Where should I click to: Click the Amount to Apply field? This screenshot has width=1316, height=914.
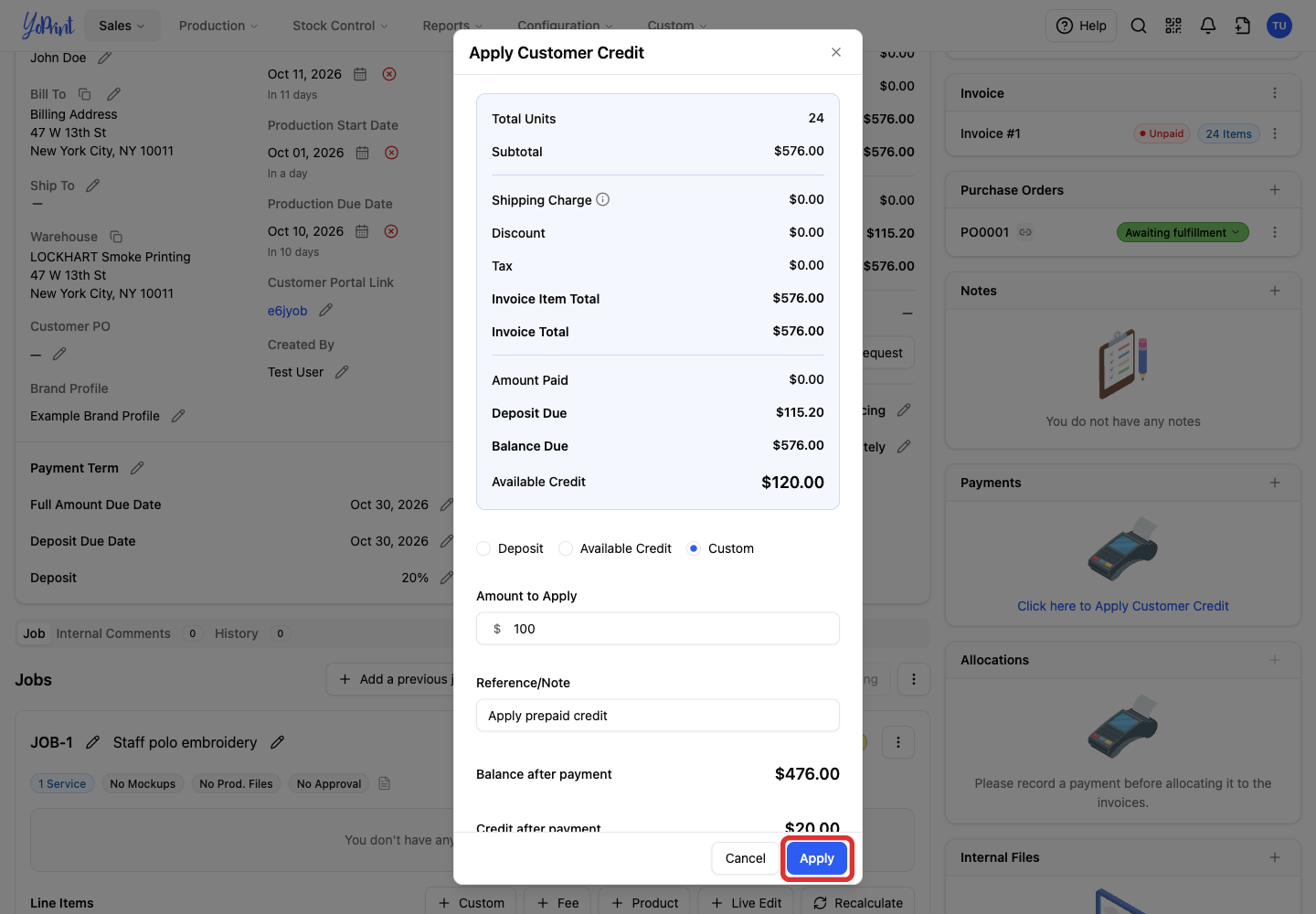pos(658,629)
